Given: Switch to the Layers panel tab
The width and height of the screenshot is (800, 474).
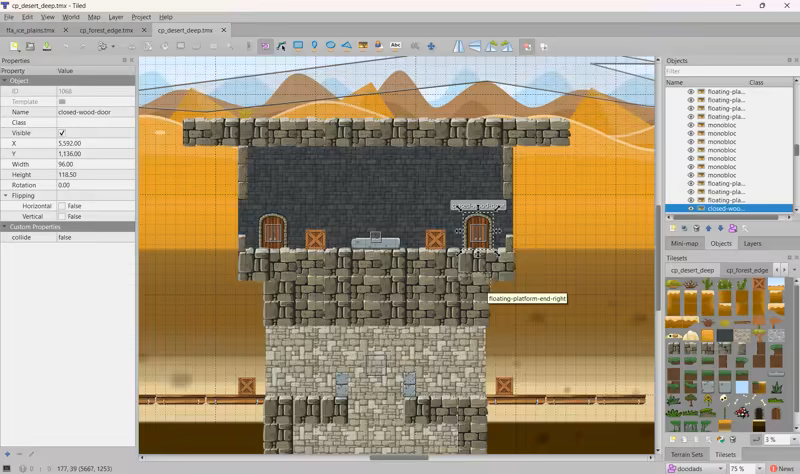Looking at the screenshot, I should coord(752,243).
